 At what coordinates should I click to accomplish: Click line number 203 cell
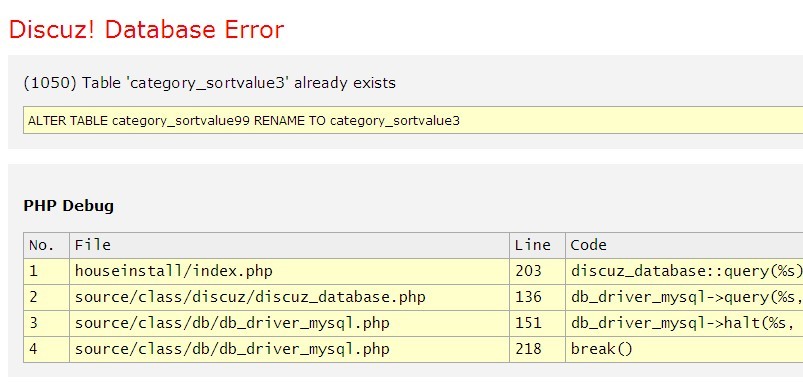click(x=537, y=271)
